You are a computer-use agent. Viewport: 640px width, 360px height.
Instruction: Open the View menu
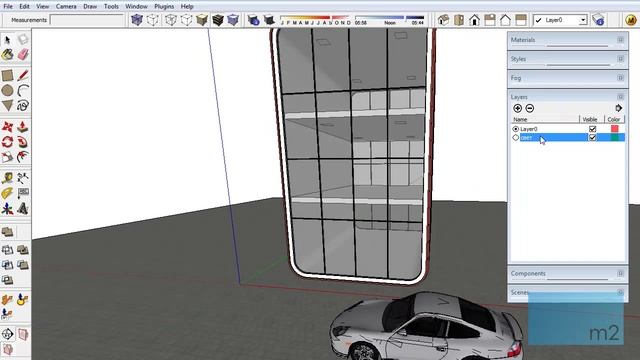(42, 7)
